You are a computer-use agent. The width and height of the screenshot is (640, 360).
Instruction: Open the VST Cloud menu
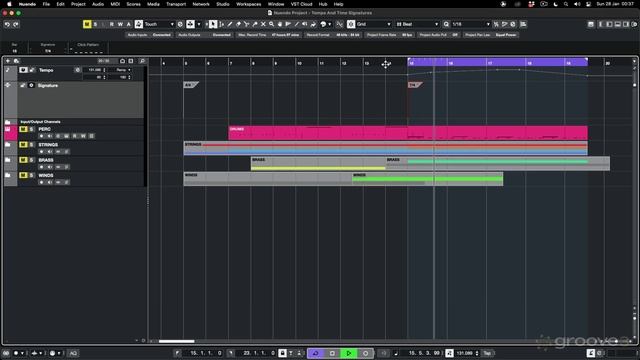[x=301, y=4]
